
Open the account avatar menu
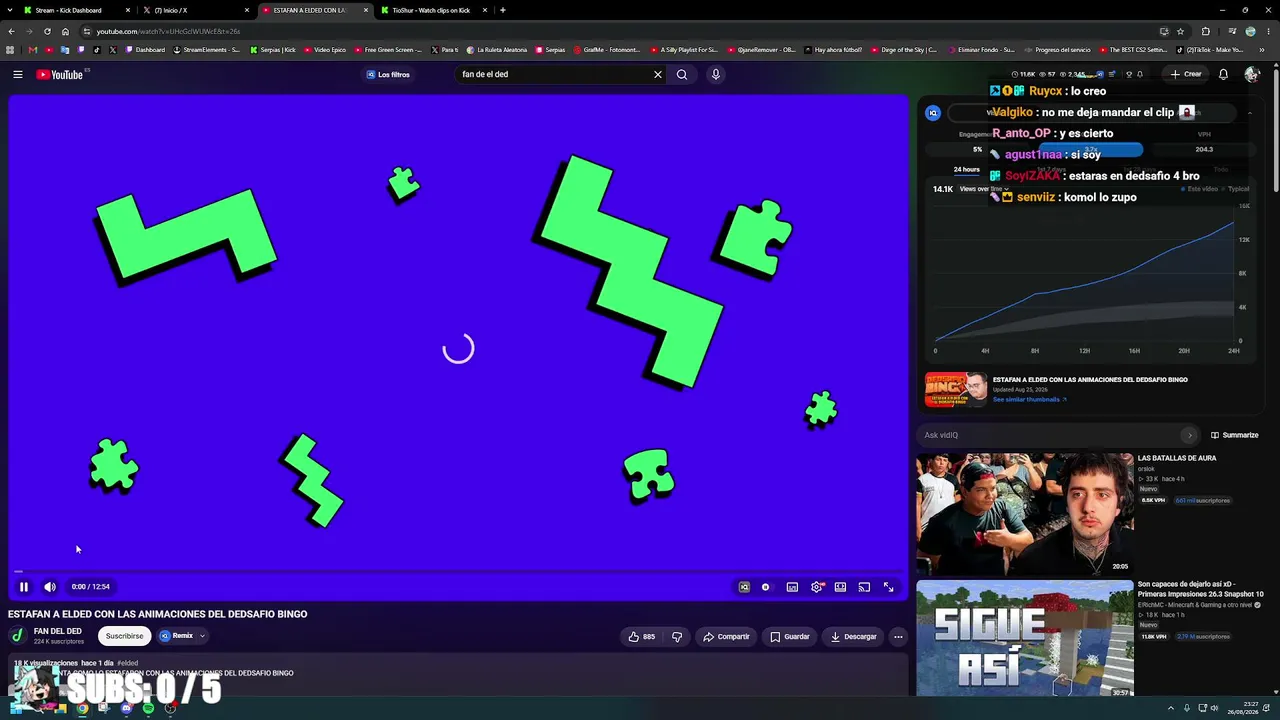[1252, 74]
